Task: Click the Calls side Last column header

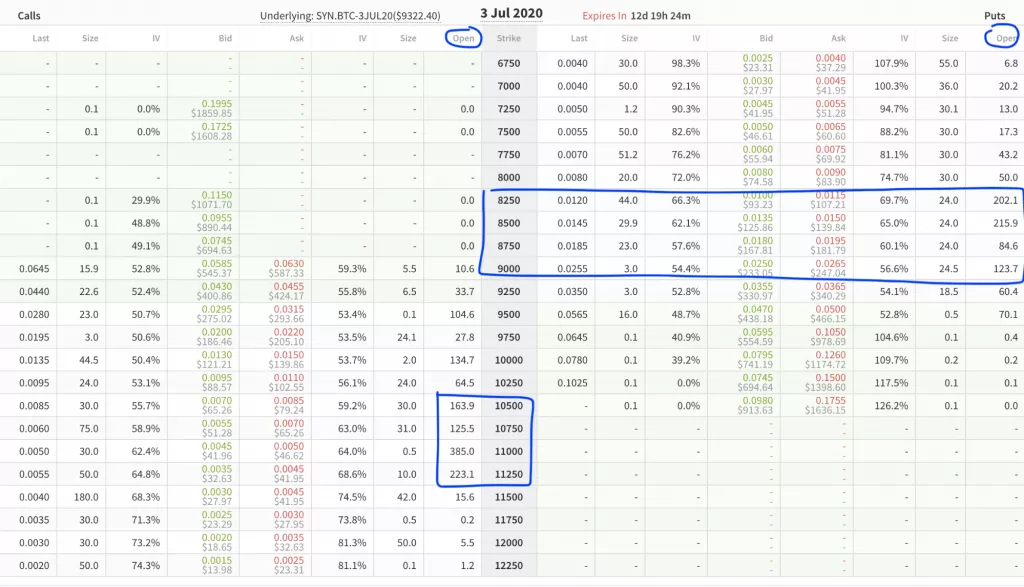Action: coord(40,38)
